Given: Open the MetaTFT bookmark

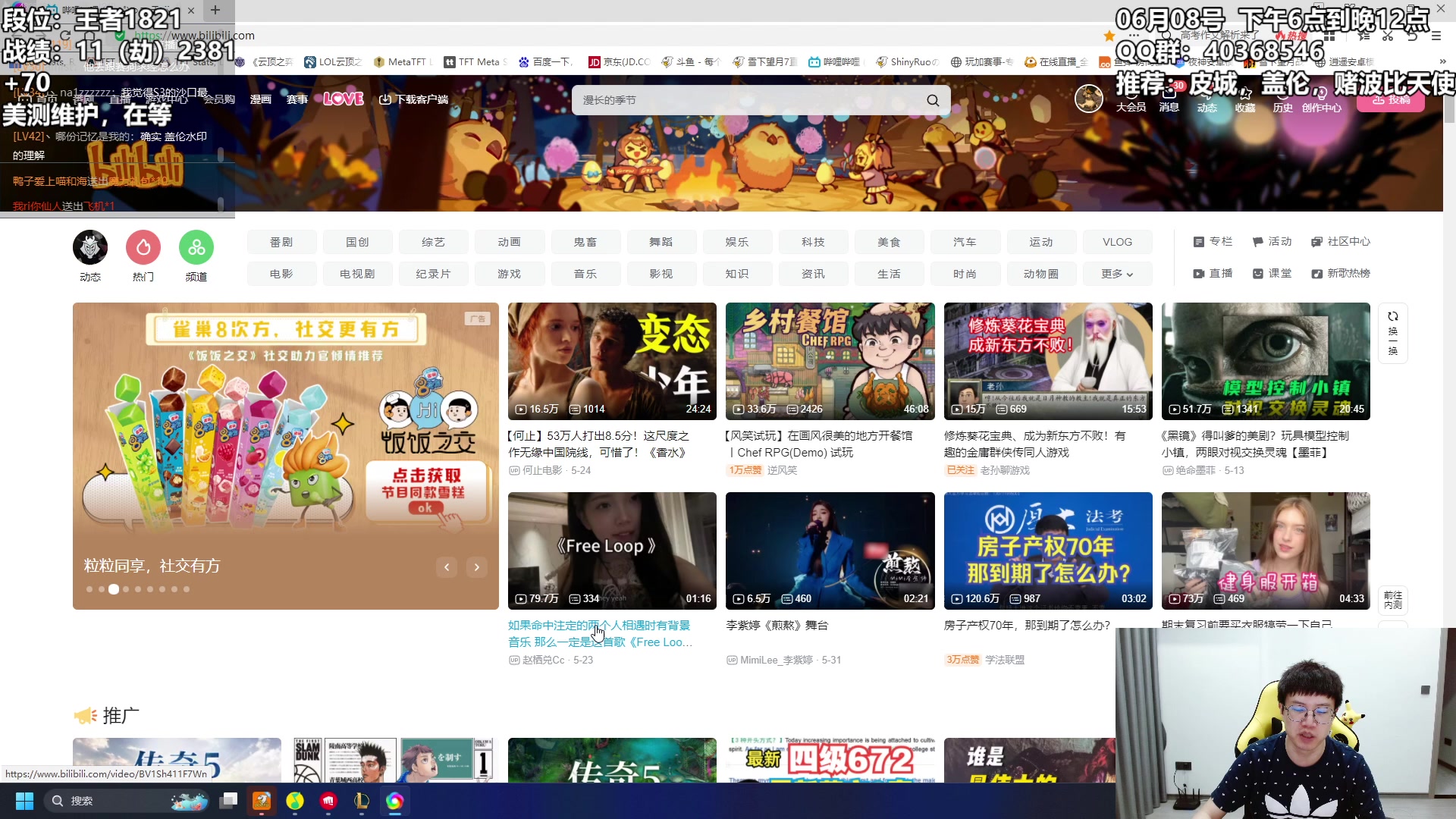Looking at the screenshot, I should point(403,62).
